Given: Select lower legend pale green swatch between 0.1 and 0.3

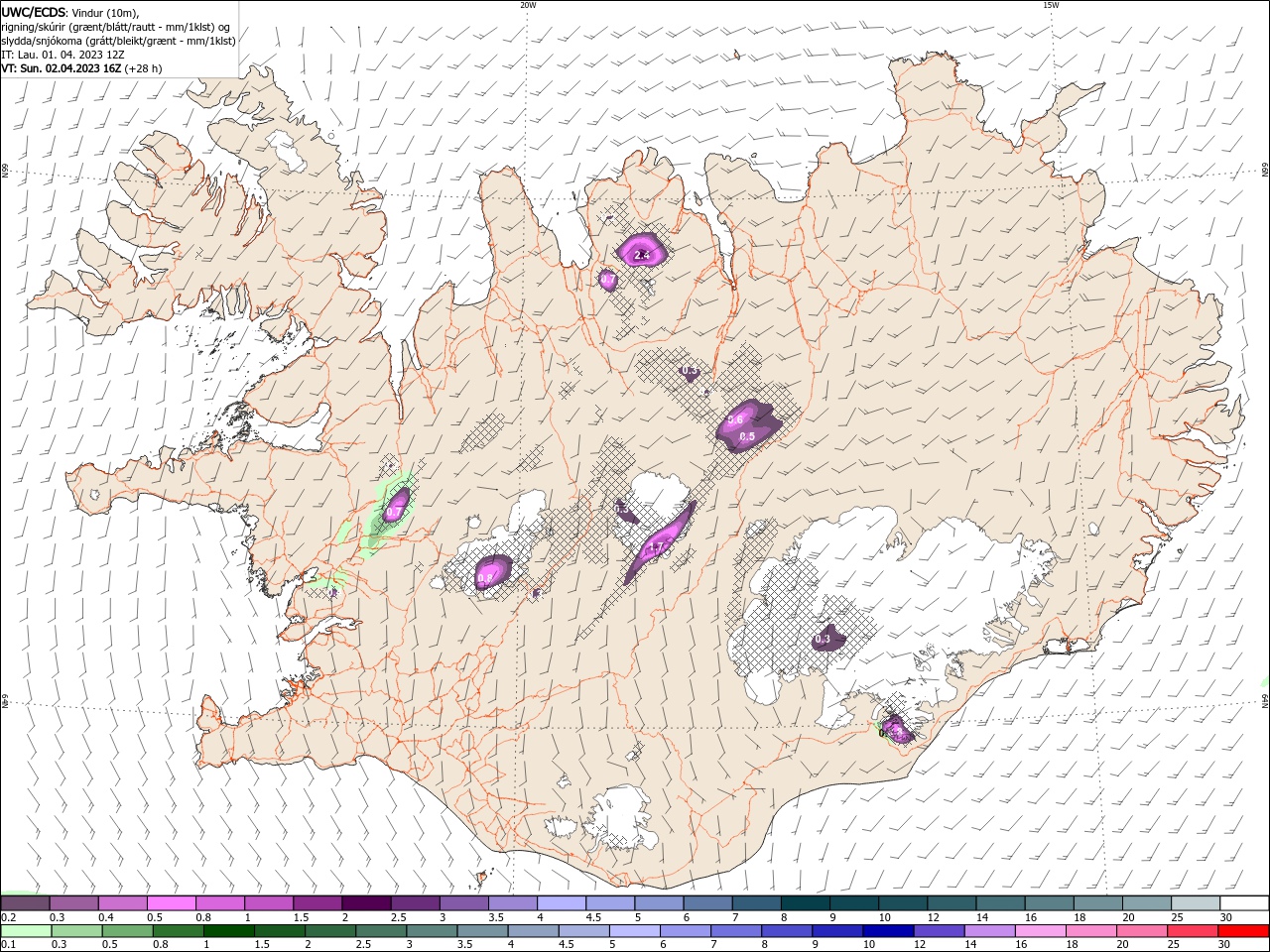Looking at the screenshot, I should (26, 931).
